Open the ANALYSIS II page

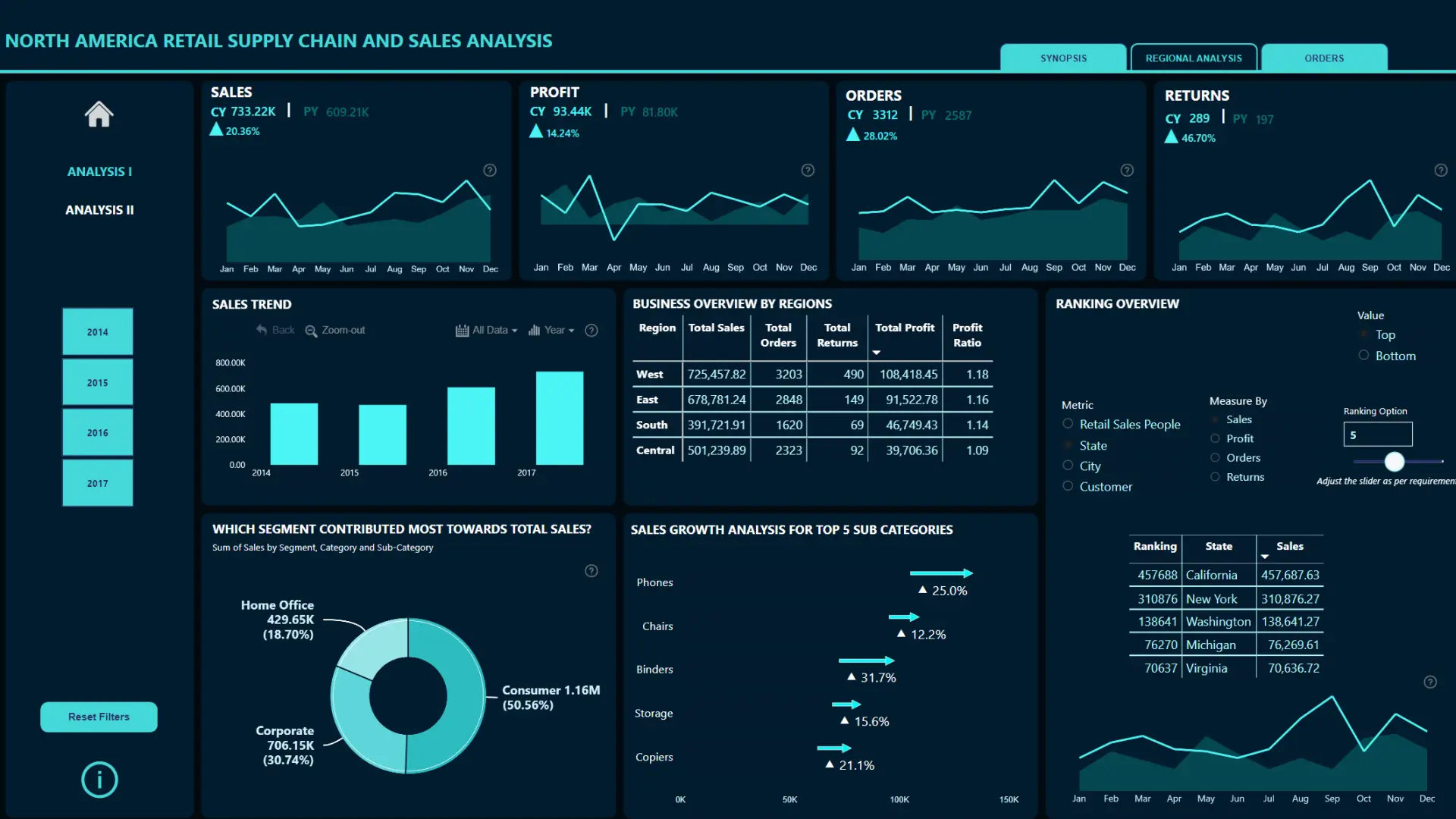pos(99,210)
